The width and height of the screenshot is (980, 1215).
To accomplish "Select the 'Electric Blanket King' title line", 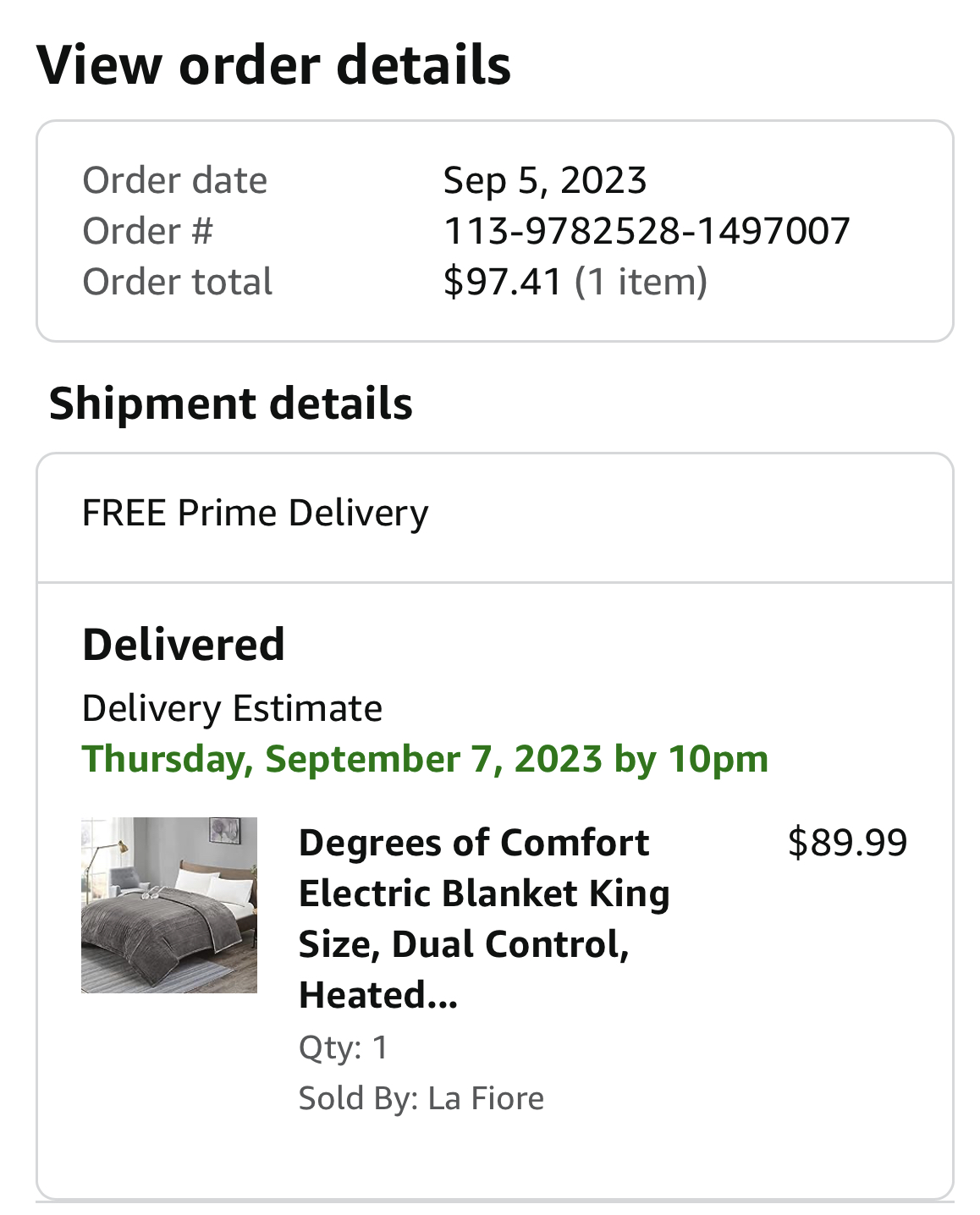I will pyautogui.click(x=484, y=893).
